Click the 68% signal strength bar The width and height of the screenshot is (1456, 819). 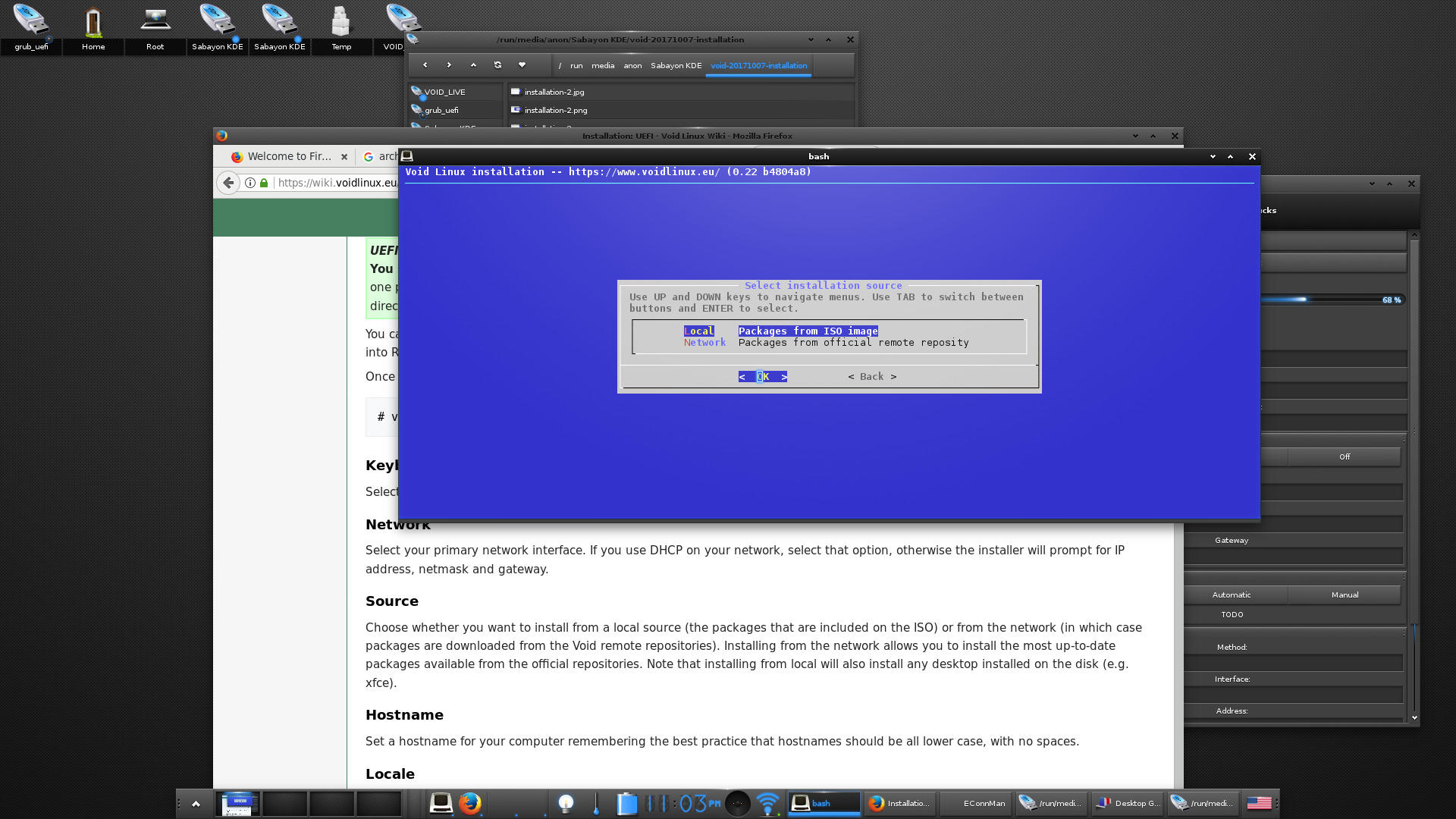point(1332,300)
